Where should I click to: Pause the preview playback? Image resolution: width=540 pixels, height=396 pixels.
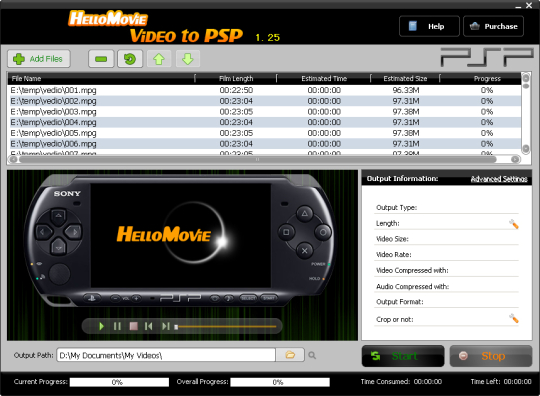pyautogui.click(x=117, y=326)
